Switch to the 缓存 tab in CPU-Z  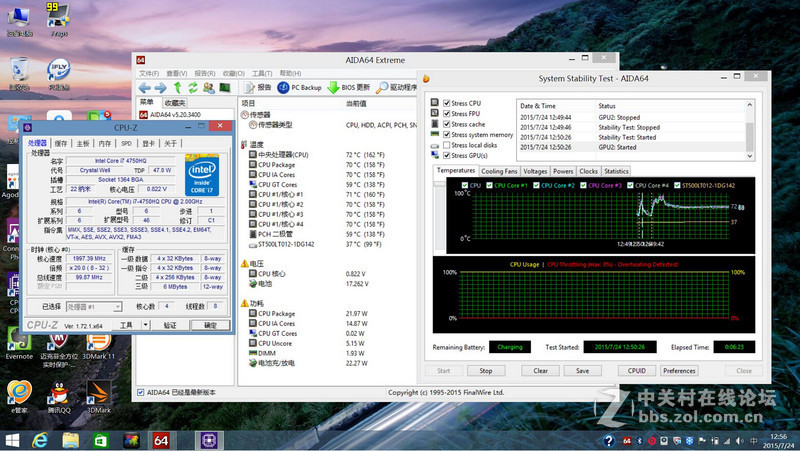pyautogui.click(x=62, y=143)
